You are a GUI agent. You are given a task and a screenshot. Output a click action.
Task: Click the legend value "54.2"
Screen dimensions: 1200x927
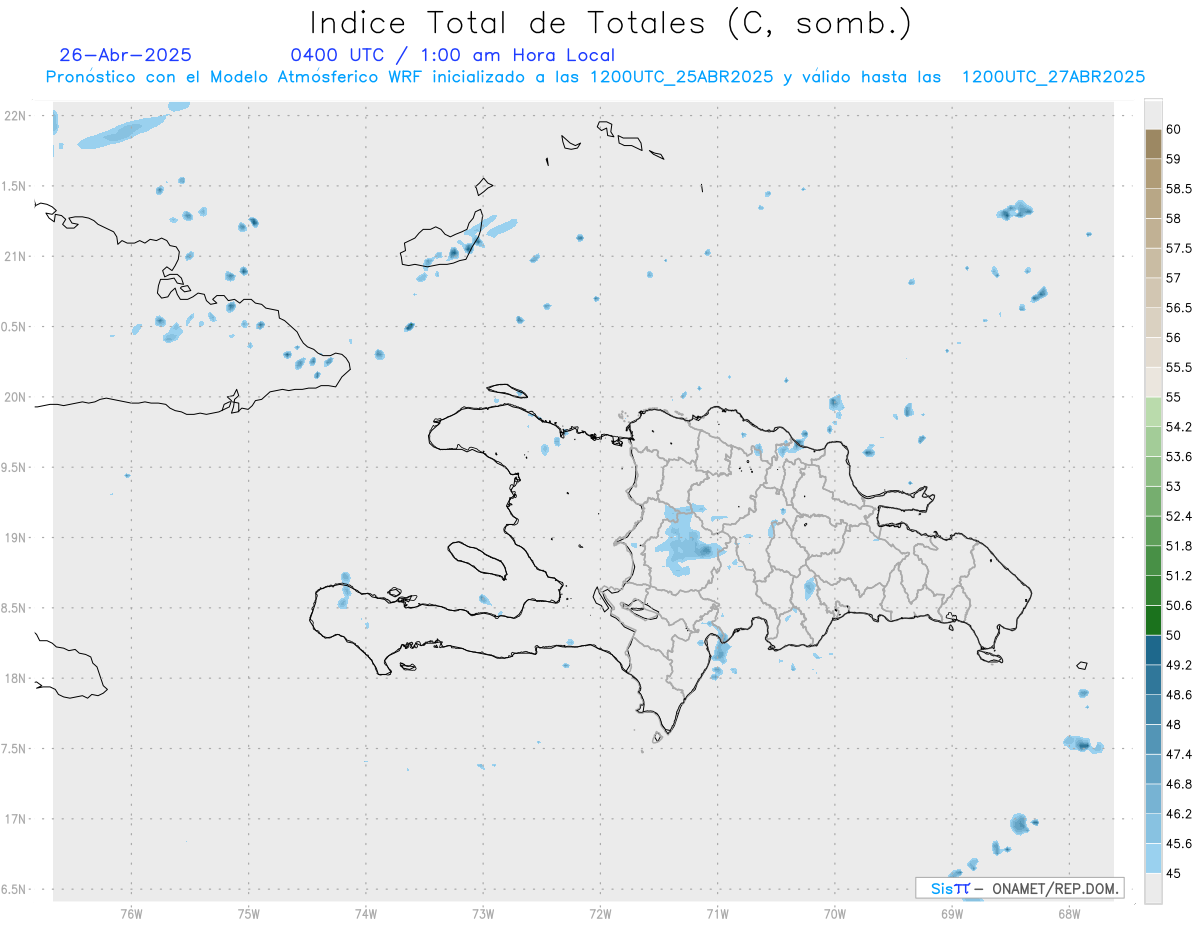pyautogui.click(x=1179, y=427)
